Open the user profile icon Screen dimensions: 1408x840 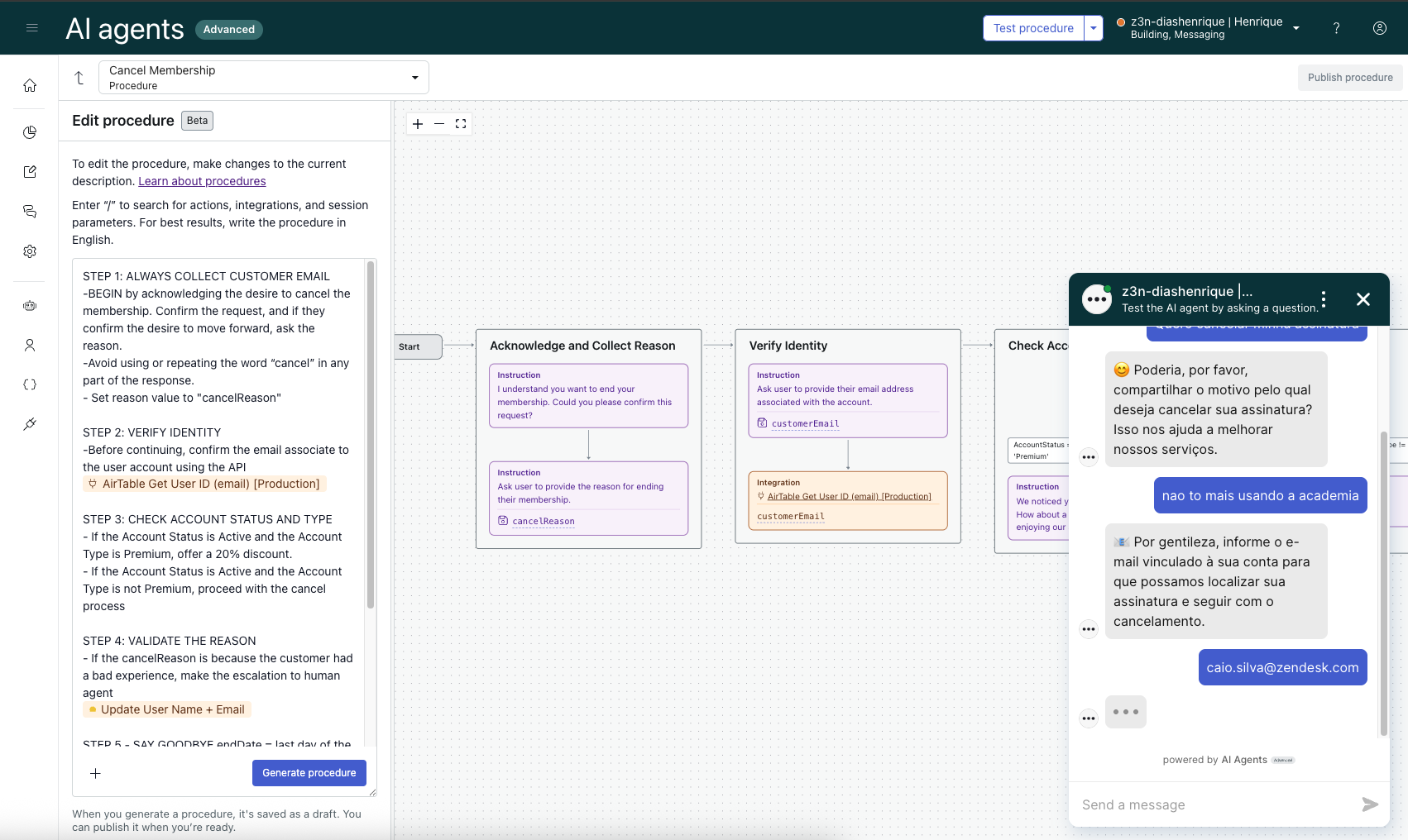coord(1380,28)
